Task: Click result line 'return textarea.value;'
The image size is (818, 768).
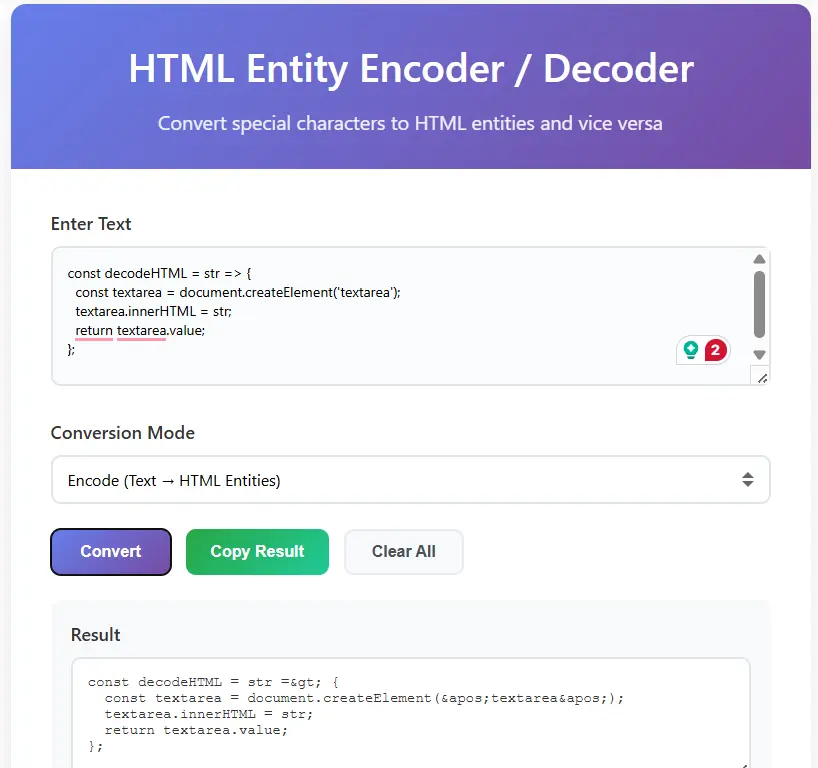Action: (x=196, y=730)
